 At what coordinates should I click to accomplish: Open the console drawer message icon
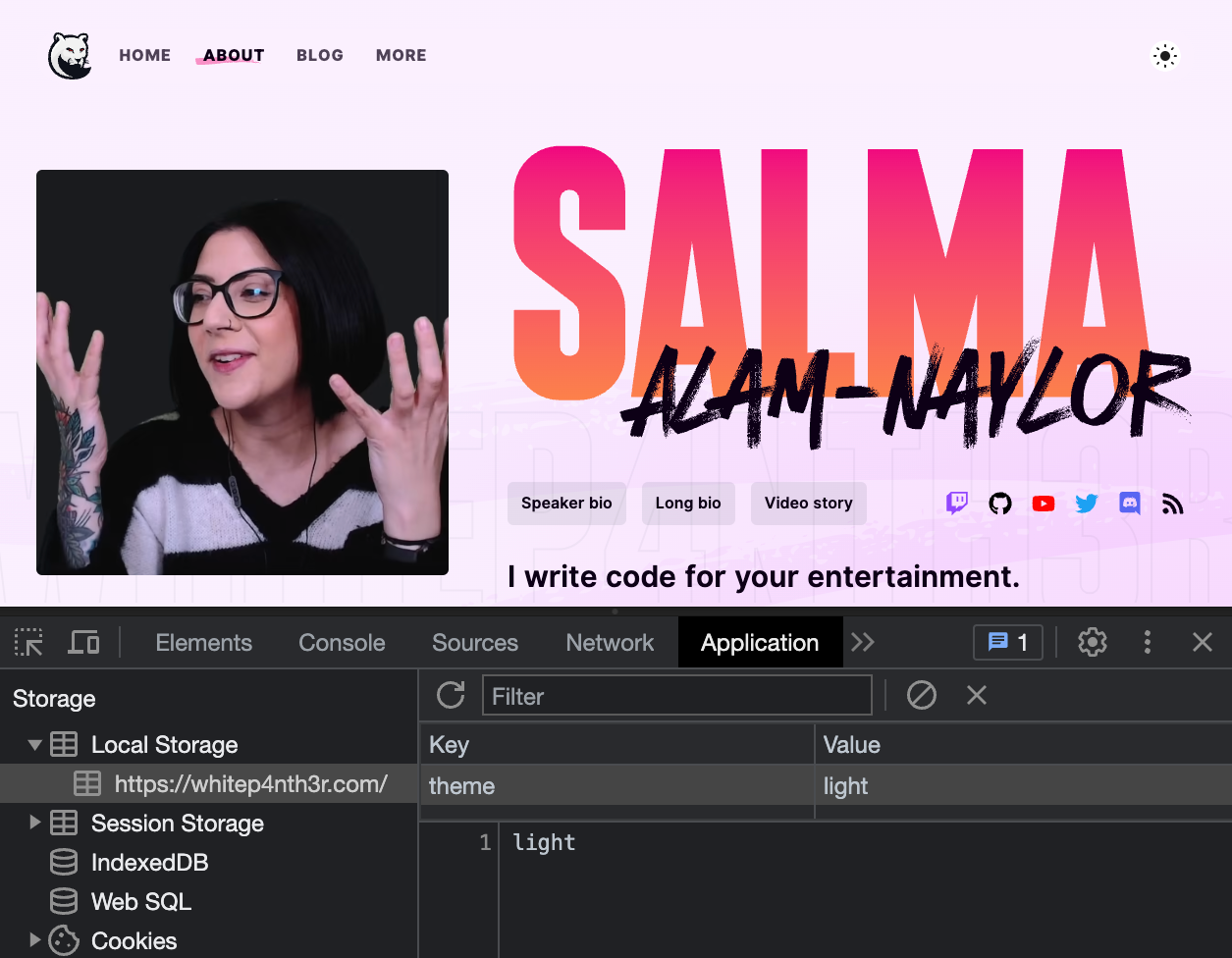tap(1007, 642)
